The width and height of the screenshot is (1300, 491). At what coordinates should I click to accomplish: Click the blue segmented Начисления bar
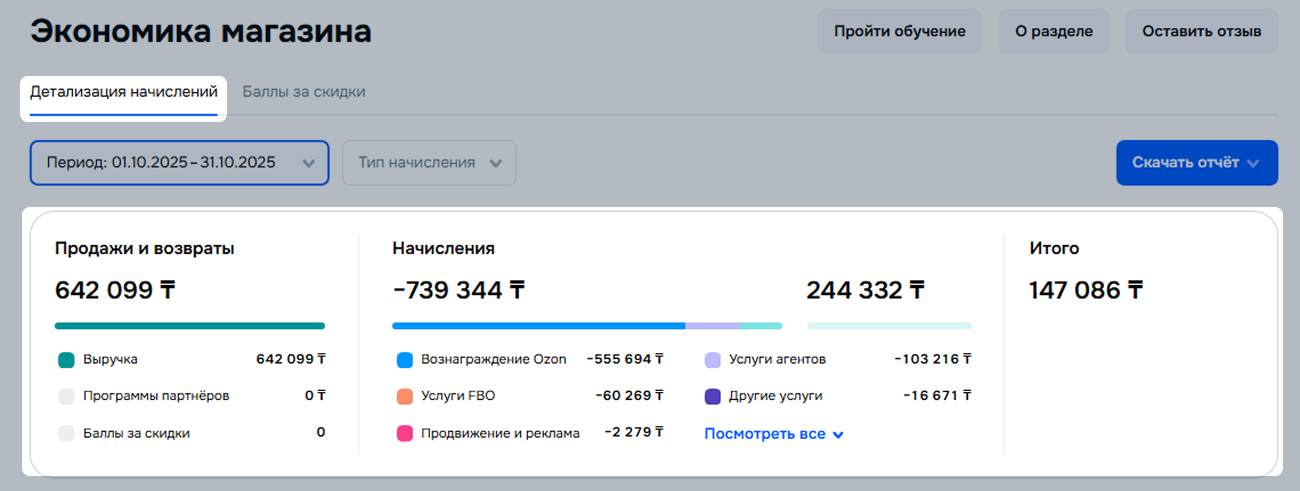click(x=540, y=325)
